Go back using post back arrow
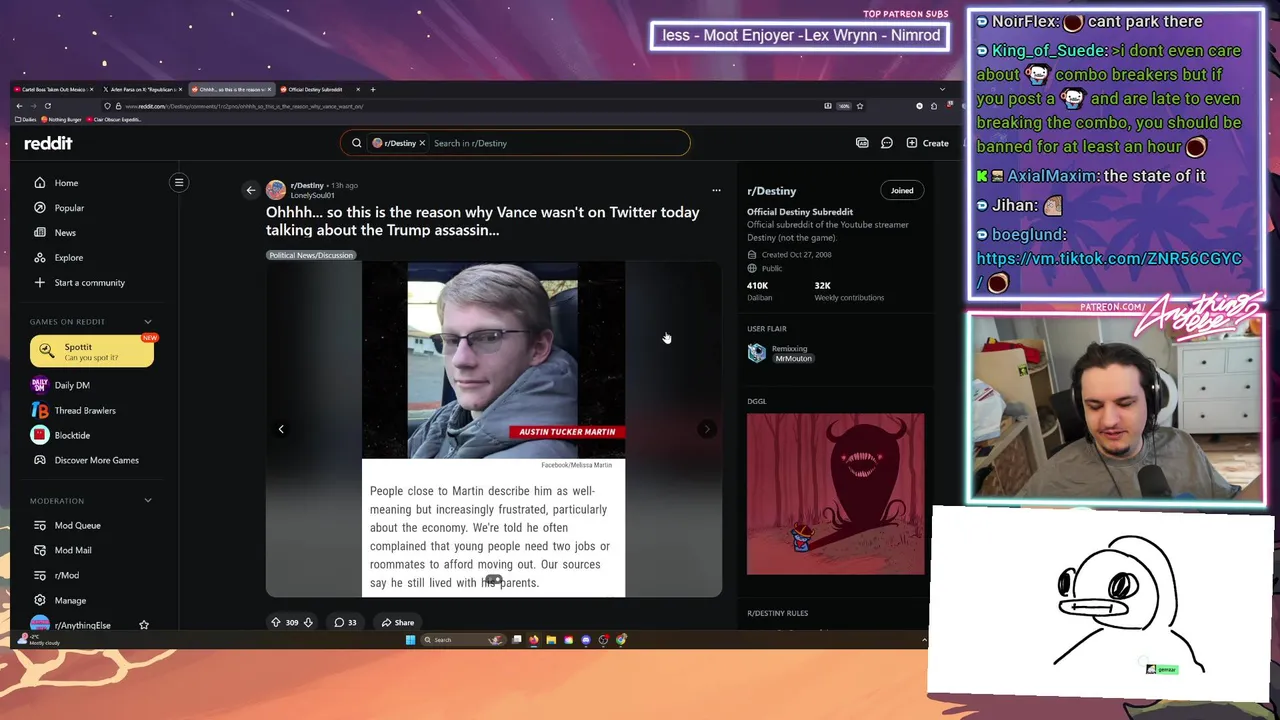 pyautogui.click(x=251, y=190)
